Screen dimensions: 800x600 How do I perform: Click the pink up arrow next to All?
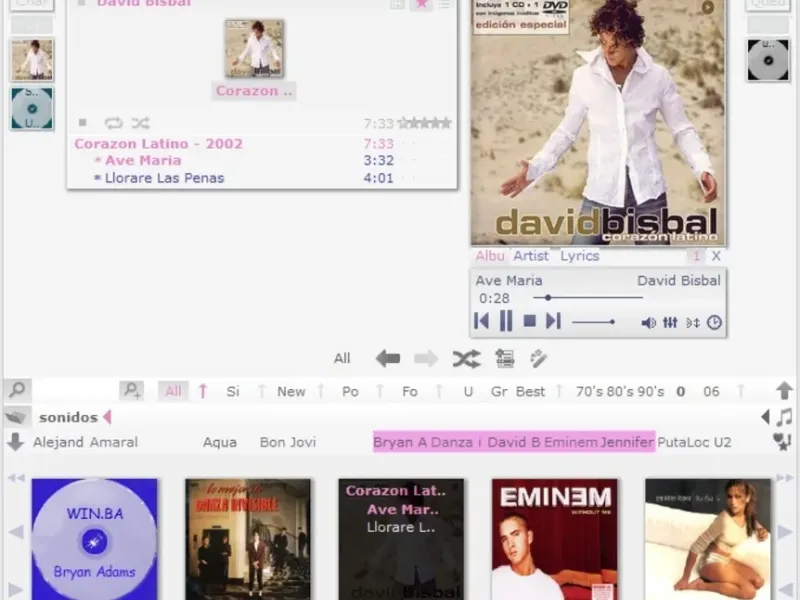(203, 391)
